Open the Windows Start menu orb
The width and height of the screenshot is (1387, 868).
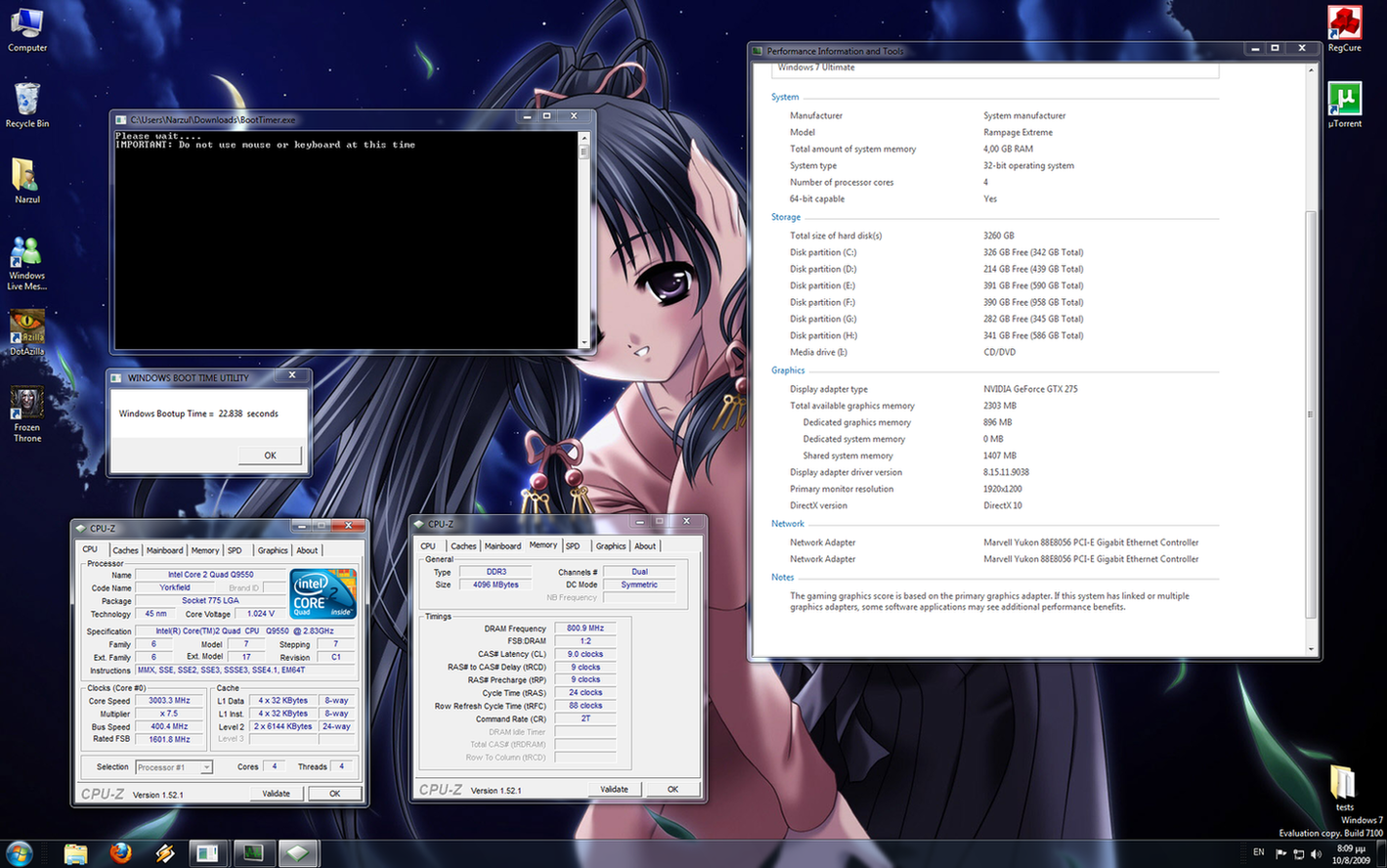(18, 852)
